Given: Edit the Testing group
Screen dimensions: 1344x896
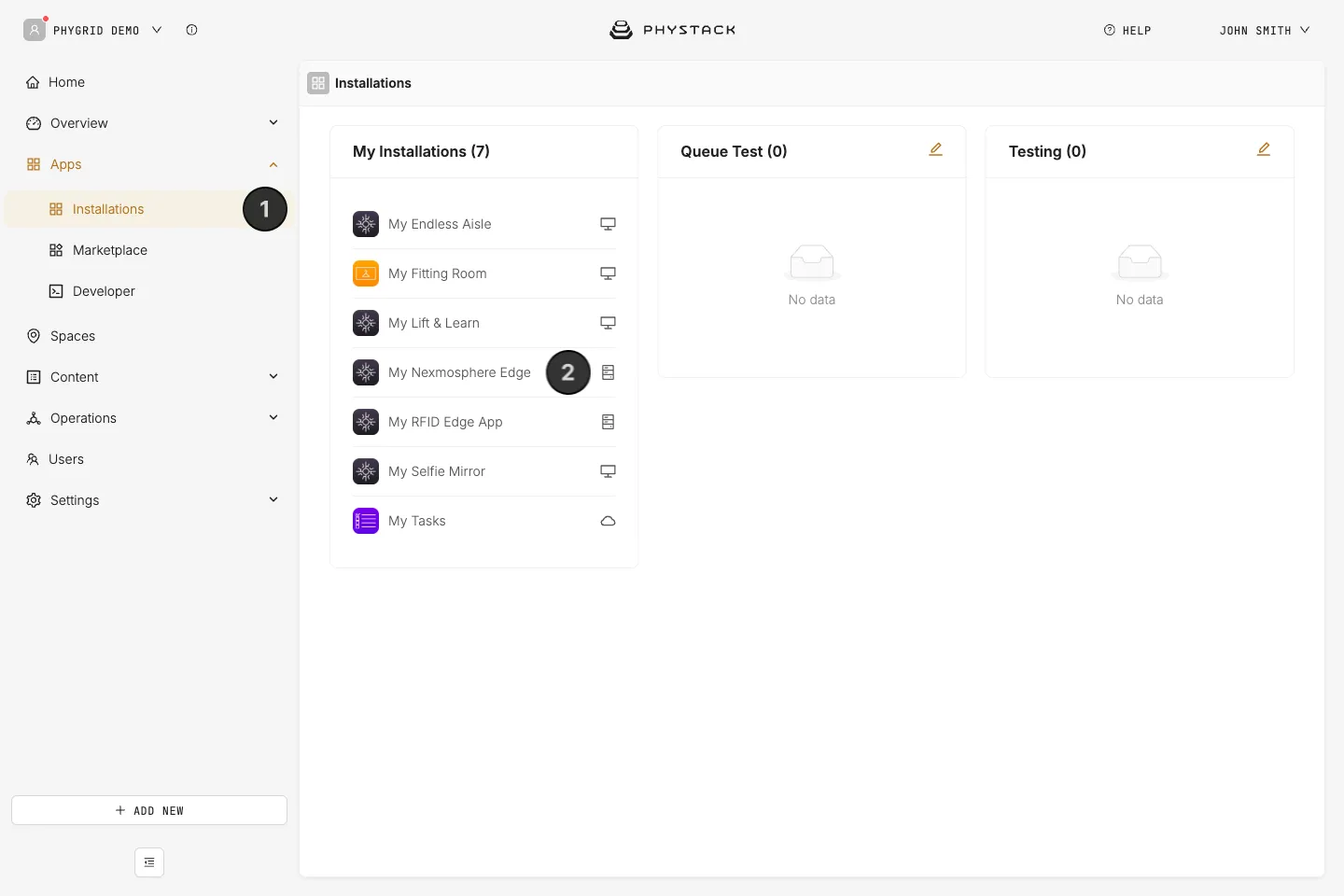Looking at the screenshot, I should pos(1264,149).
